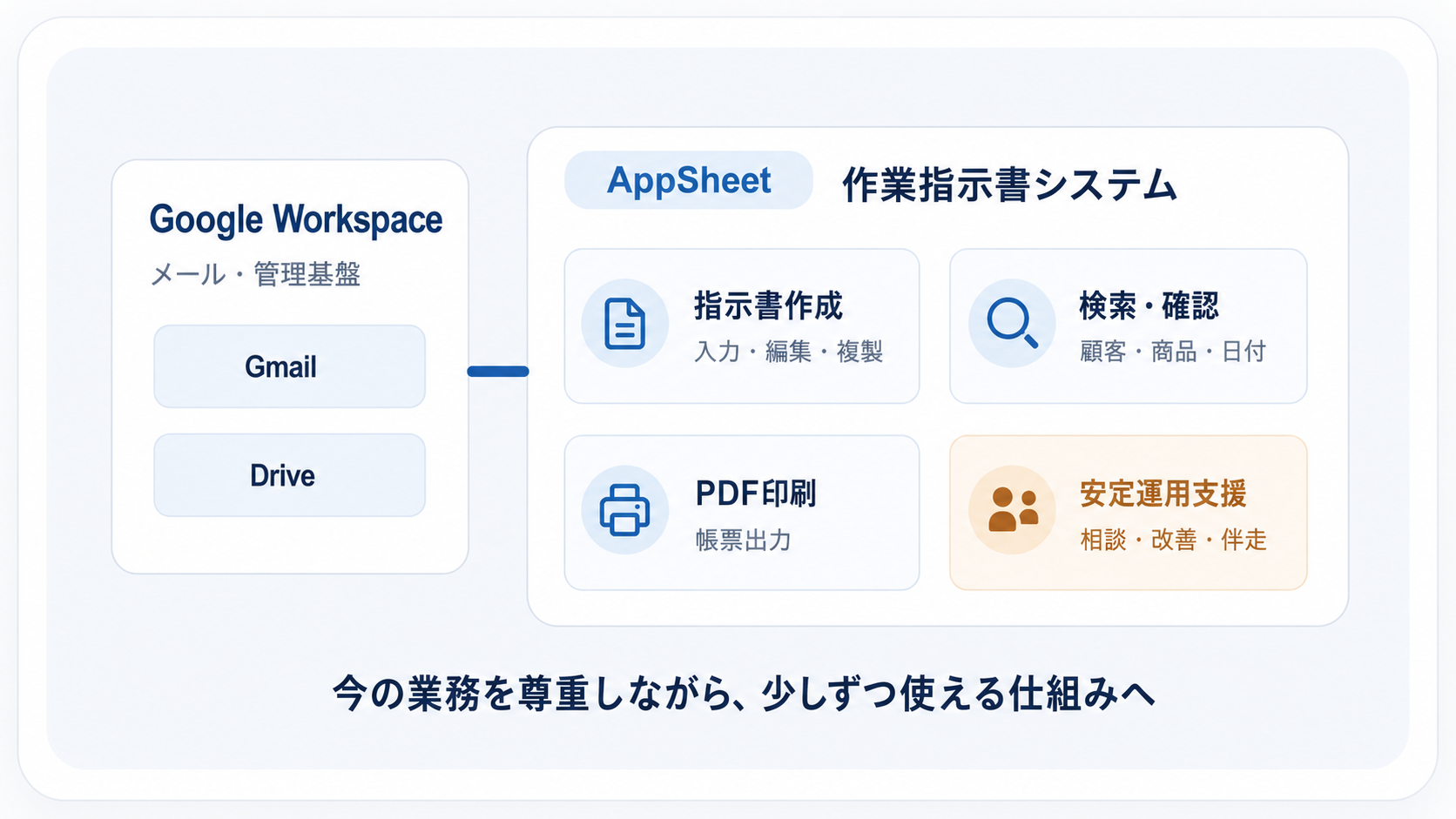Click the document icon beside 指示書作成

(625, 323)
